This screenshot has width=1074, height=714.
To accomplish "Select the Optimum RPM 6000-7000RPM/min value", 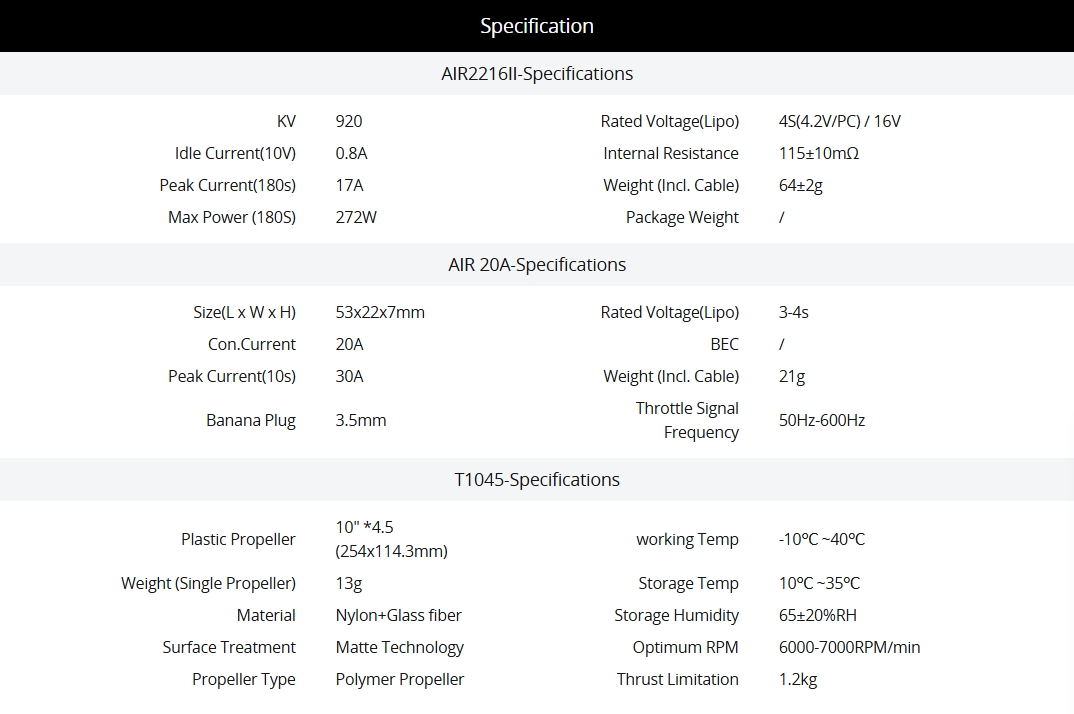I will [849, 647].
